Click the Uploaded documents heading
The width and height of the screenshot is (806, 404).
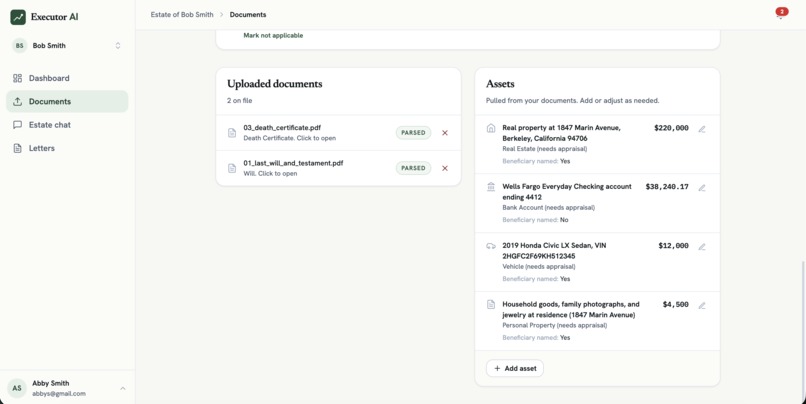click(274, 84)
